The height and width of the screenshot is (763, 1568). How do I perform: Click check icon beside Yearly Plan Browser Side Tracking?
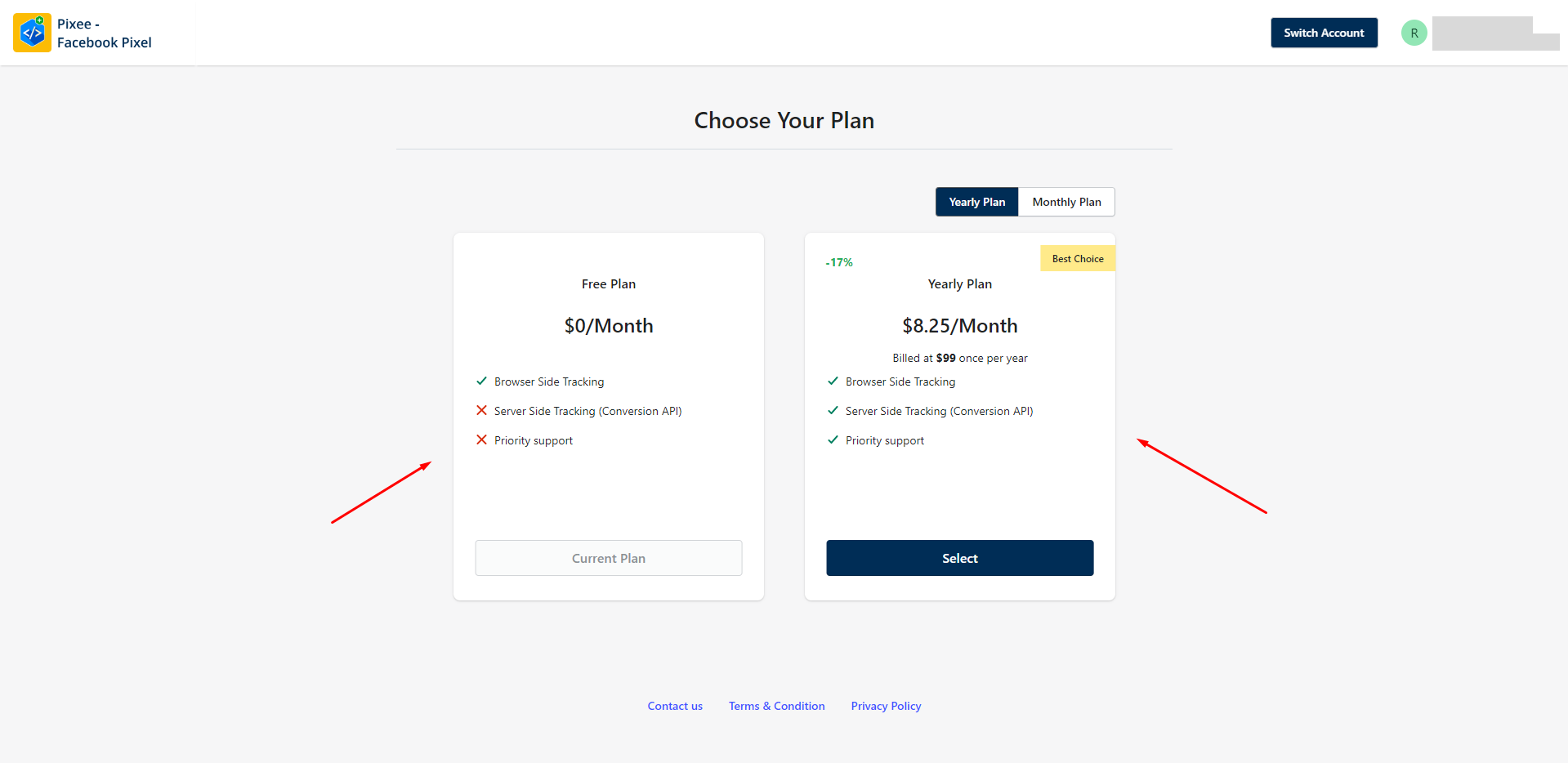click(833, 381)
